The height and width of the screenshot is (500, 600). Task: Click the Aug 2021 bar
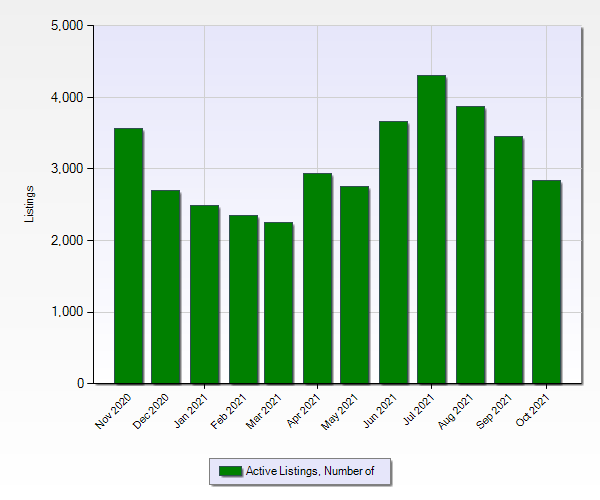470,245
